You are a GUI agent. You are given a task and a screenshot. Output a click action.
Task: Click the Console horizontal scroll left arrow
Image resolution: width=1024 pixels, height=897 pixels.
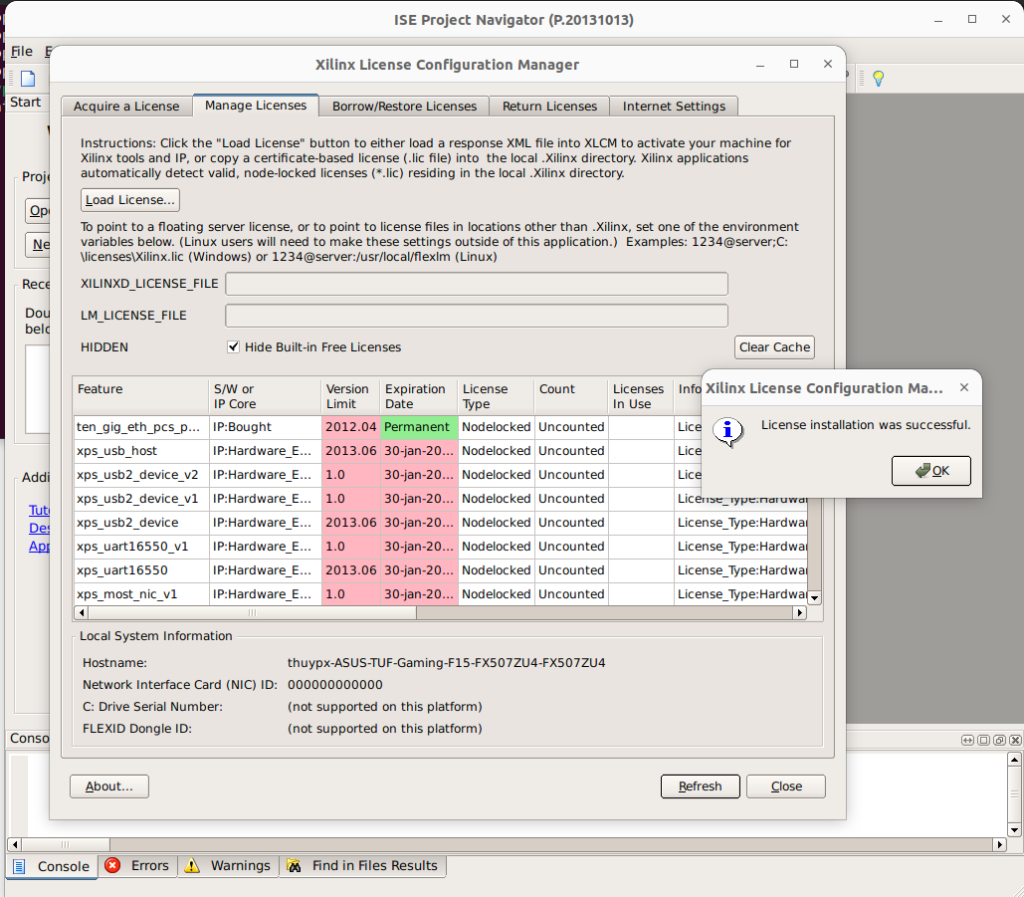click(x=14, y=844)
